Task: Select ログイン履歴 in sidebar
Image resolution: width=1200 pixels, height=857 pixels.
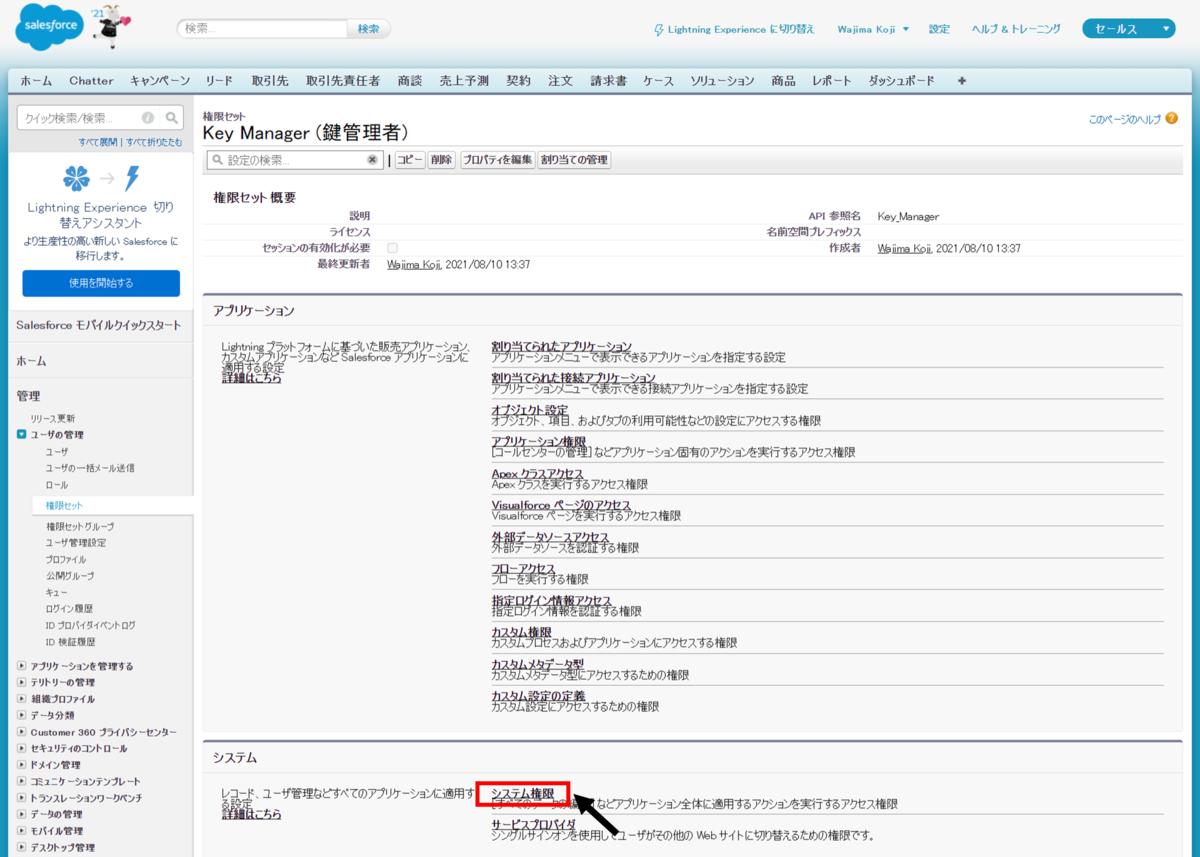Action: tap(69, 608)
